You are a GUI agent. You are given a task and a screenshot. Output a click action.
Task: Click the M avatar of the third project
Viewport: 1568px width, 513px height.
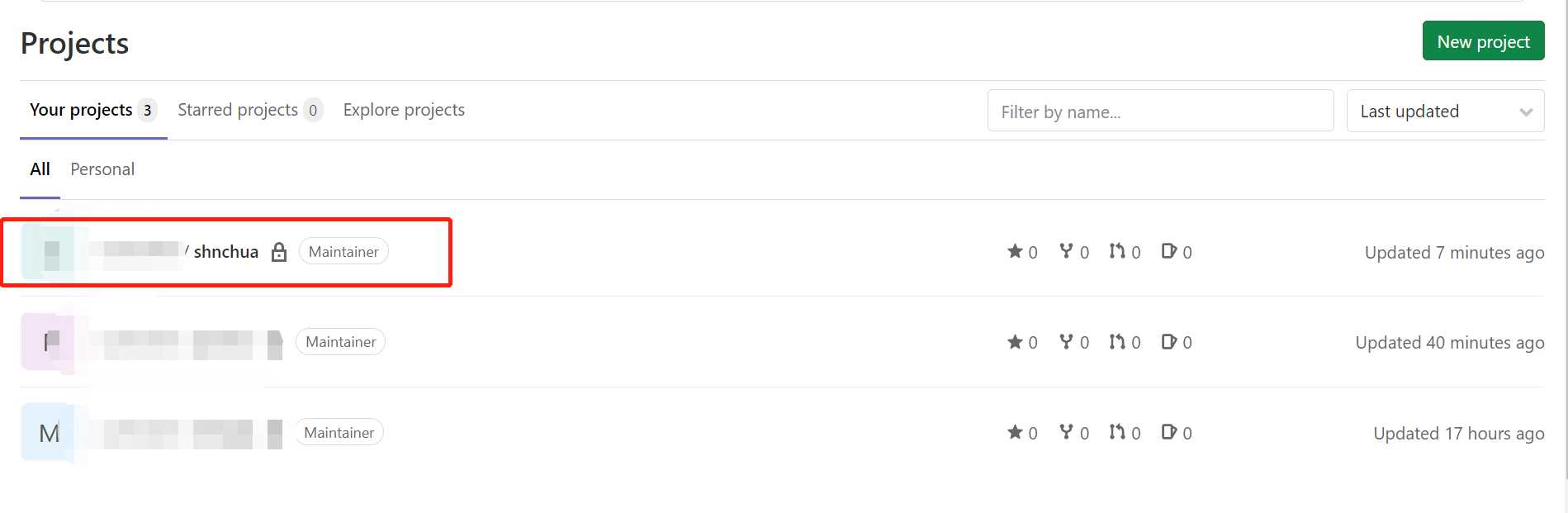pos(49,432)
